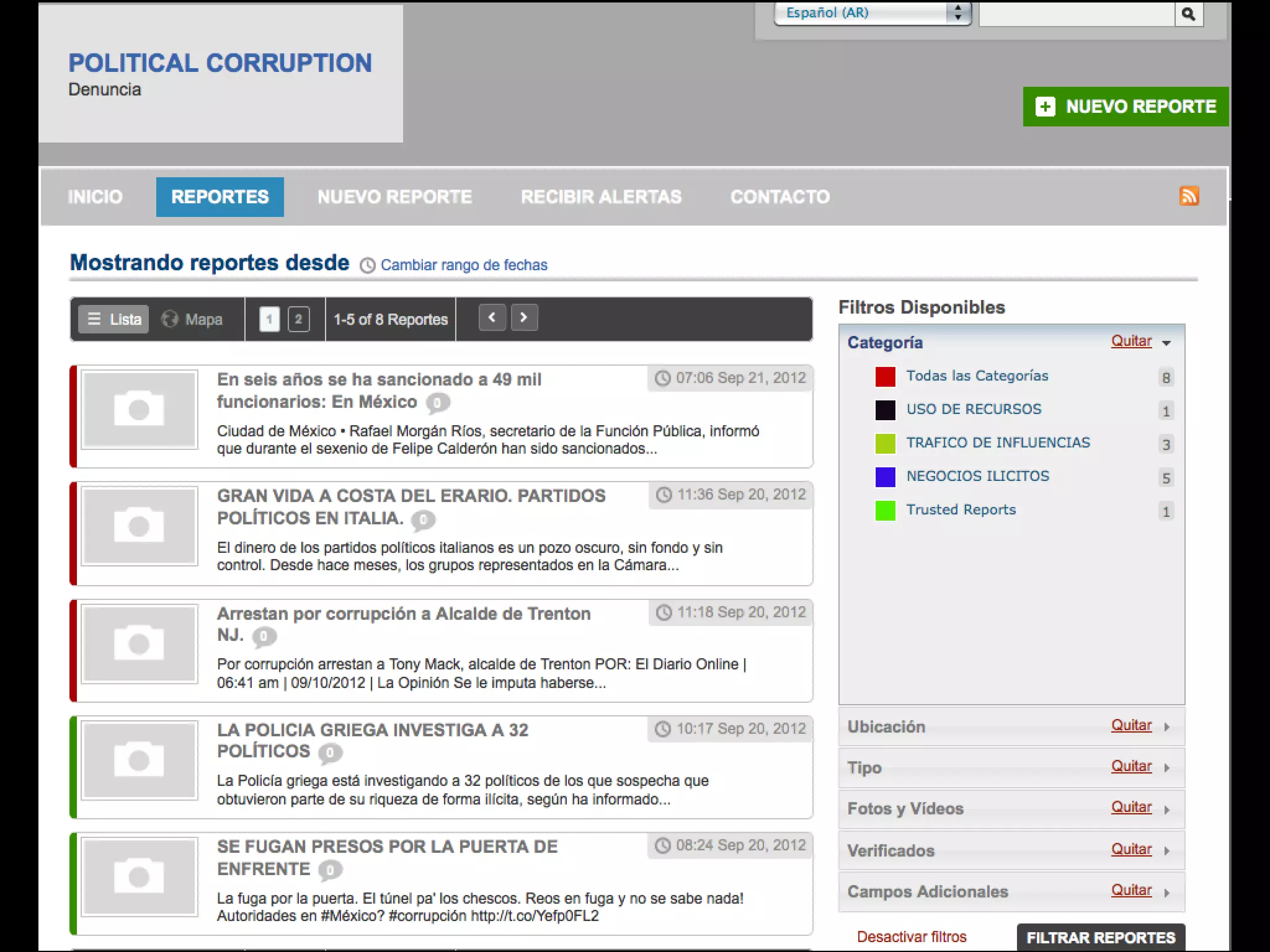Expand the Ubicación filter section
1270x952 pixels.
(1166, 727)
